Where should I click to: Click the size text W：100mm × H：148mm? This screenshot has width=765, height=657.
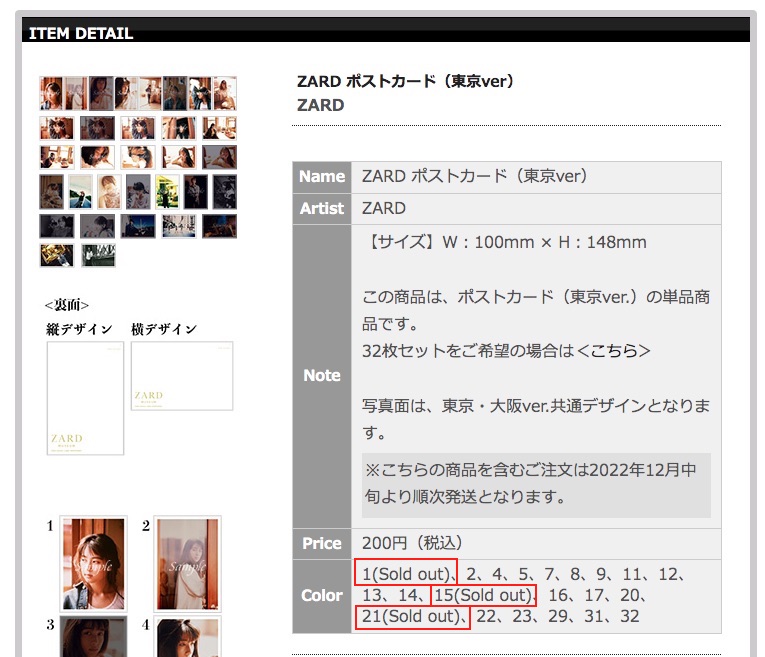(x=544, y=242)
